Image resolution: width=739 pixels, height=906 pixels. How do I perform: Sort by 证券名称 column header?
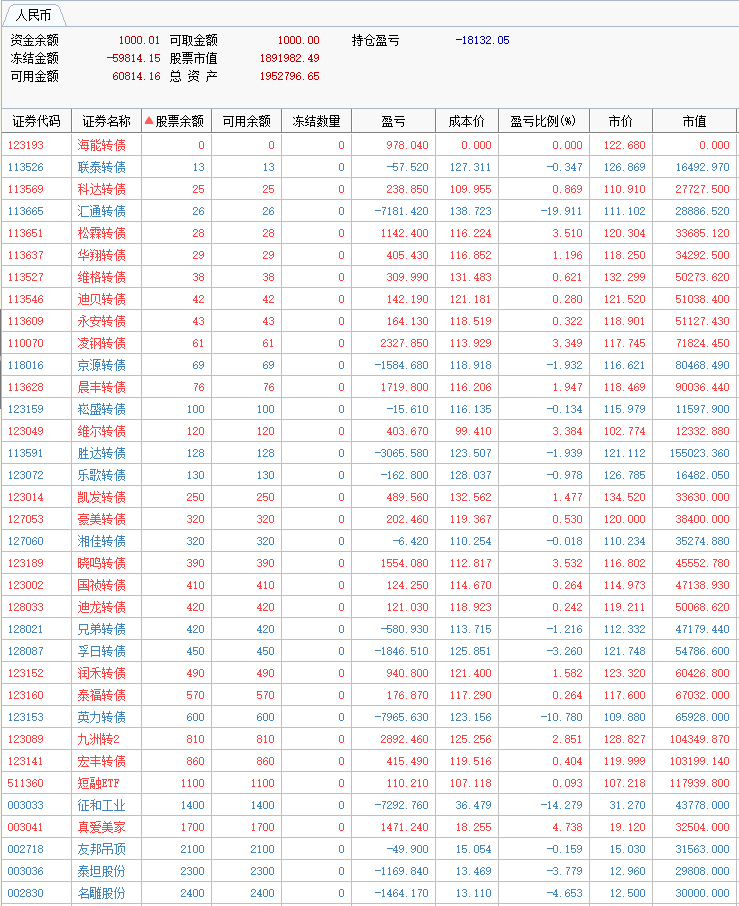coord(106,121)
